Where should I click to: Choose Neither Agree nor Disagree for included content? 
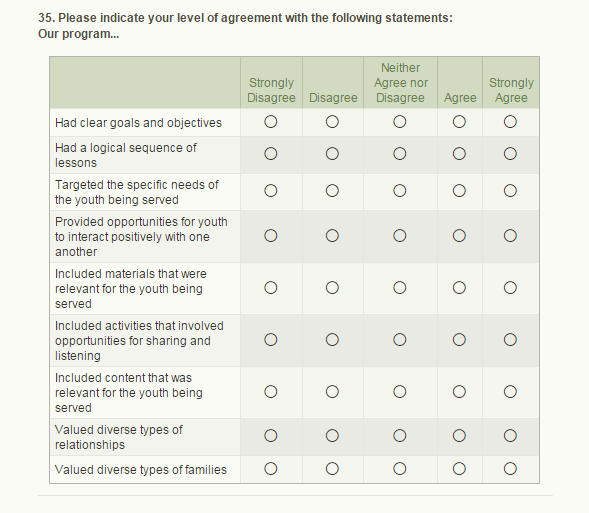(400, 392)
